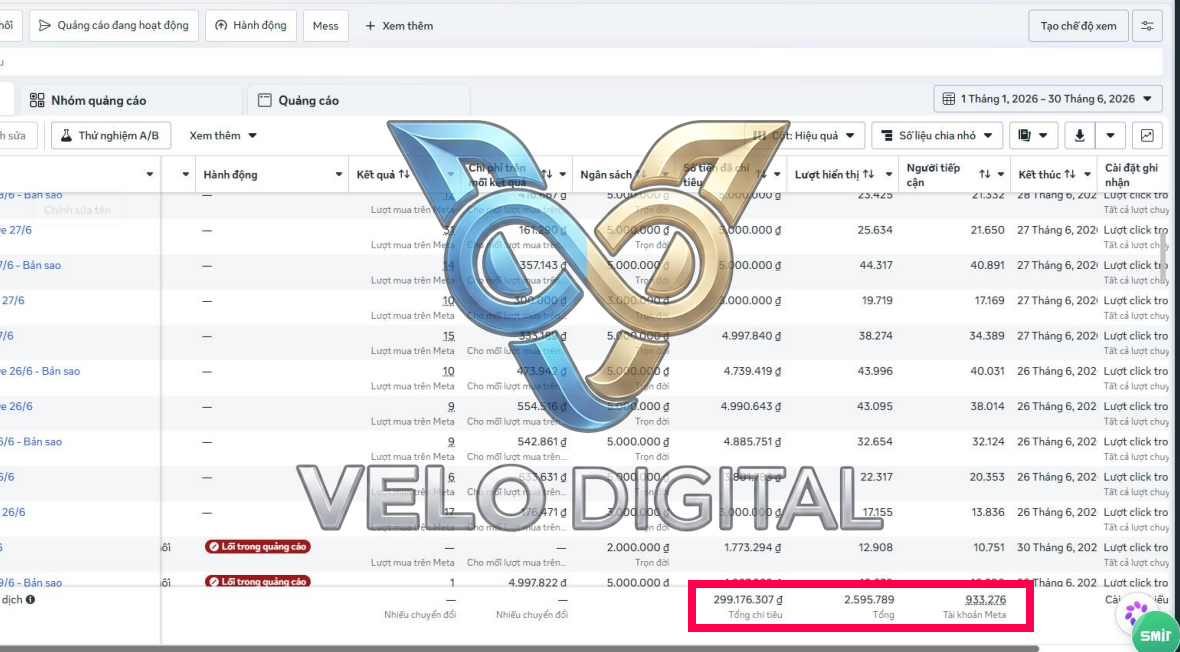
Task: Click cost value '4.997.822 ₫'
Action: point(537,582)
